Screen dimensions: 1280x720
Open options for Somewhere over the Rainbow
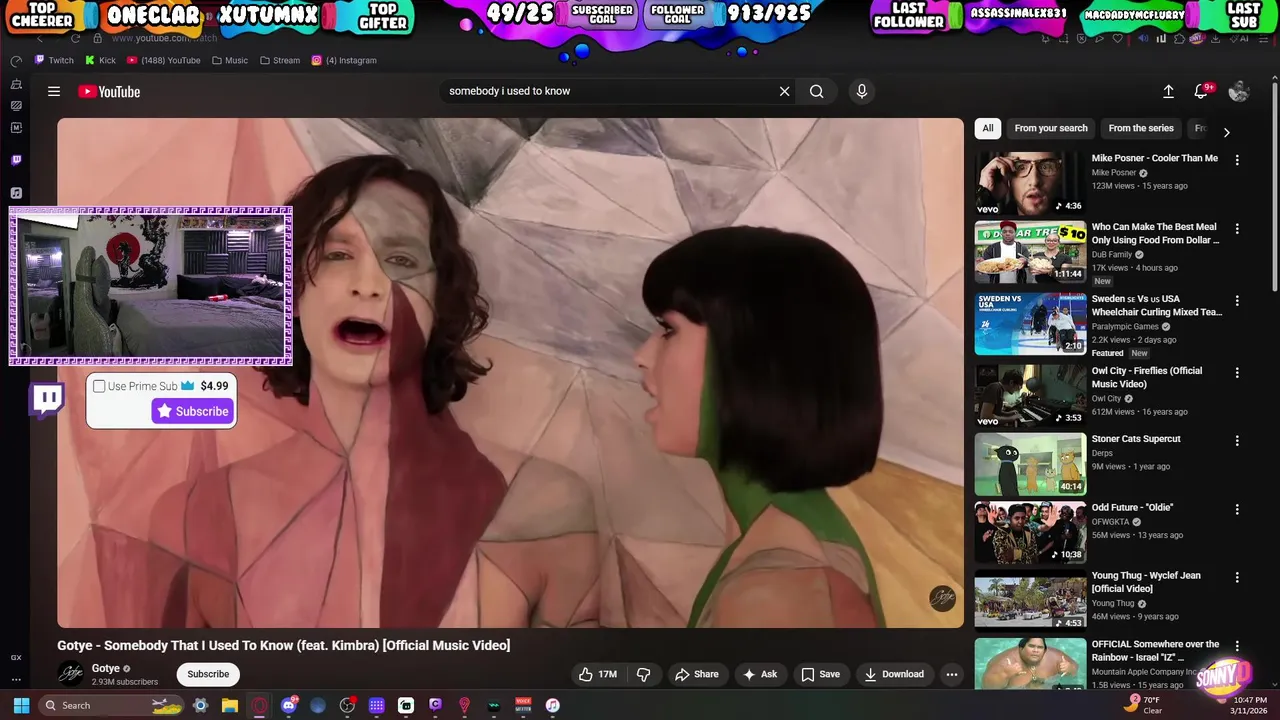click(1237, 646)
